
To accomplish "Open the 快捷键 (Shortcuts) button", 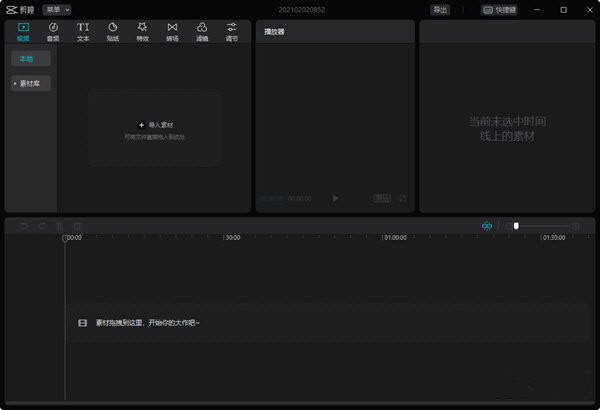I will click(x=502, y=9).
